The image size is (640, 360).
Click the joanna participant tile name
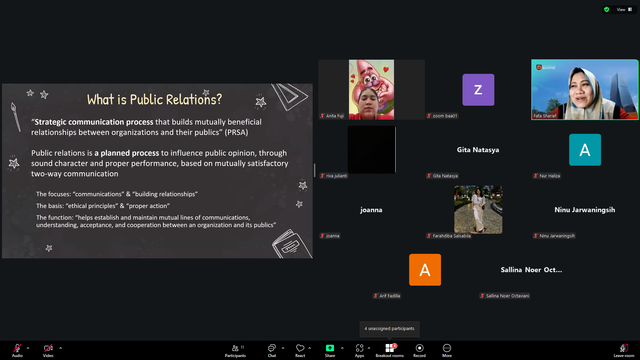(371, 210)
